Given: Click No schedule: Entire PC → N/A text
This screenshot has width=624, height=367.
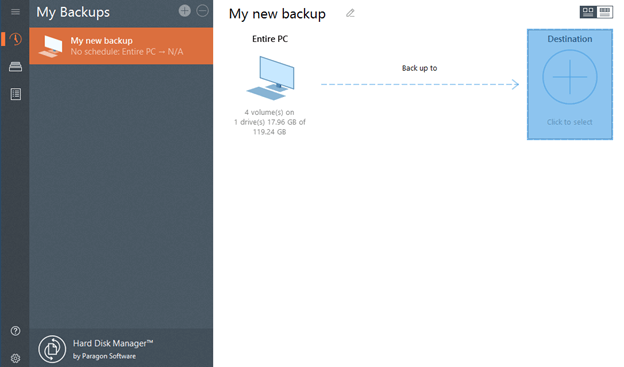Looking at the screenshot, I should (x=127, y=52).
